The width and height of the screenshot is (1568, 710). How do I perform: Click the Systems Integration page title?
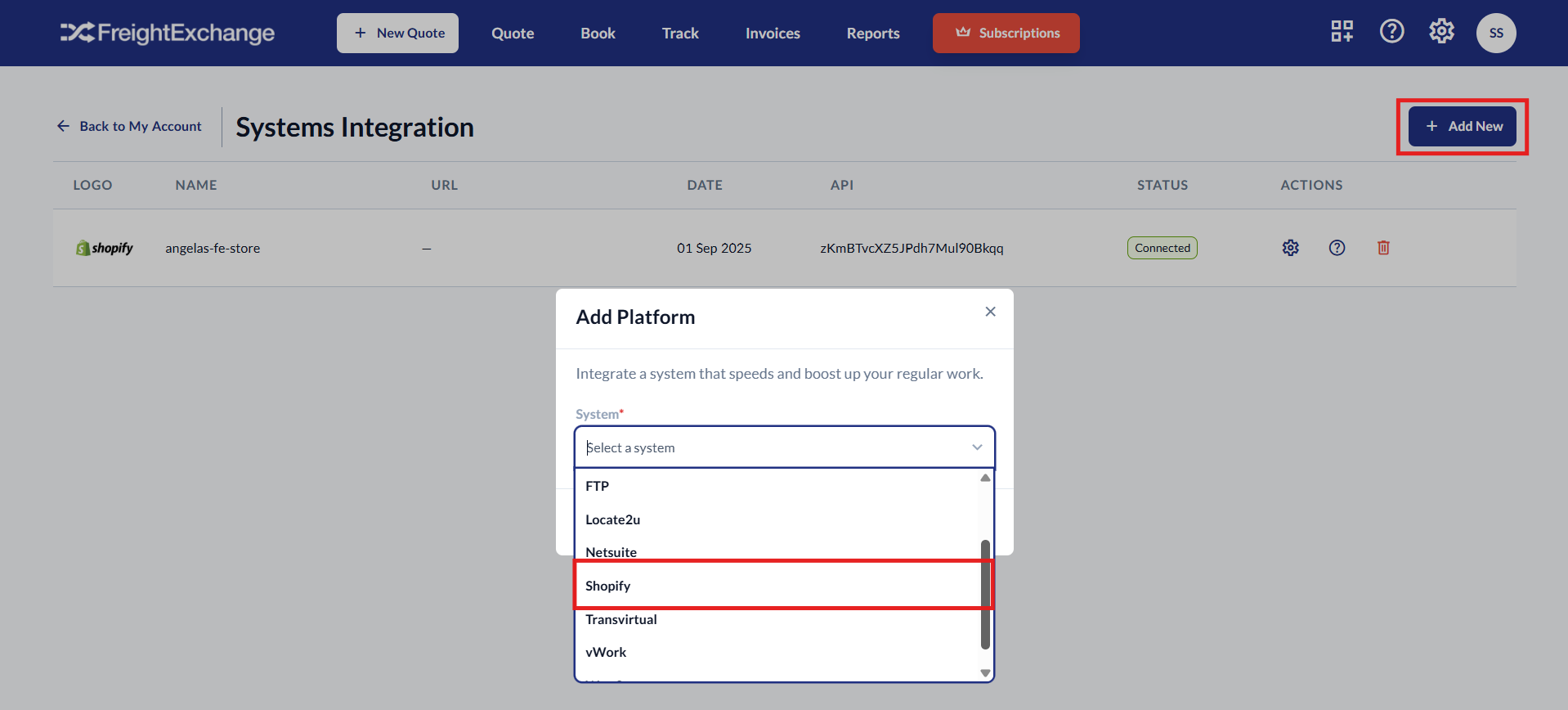tap(355, 128)
